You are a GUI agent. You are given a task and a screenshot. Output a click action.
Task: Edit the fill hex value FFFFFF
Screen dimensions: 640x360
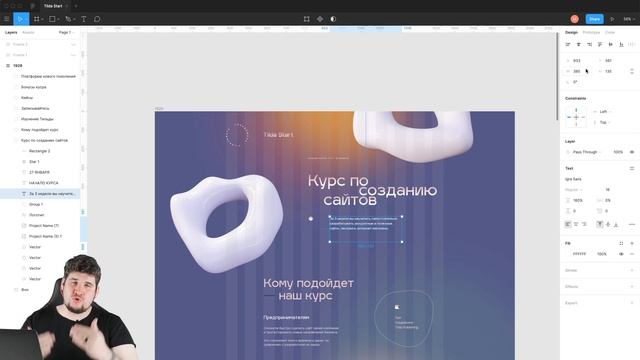point(579,254)
